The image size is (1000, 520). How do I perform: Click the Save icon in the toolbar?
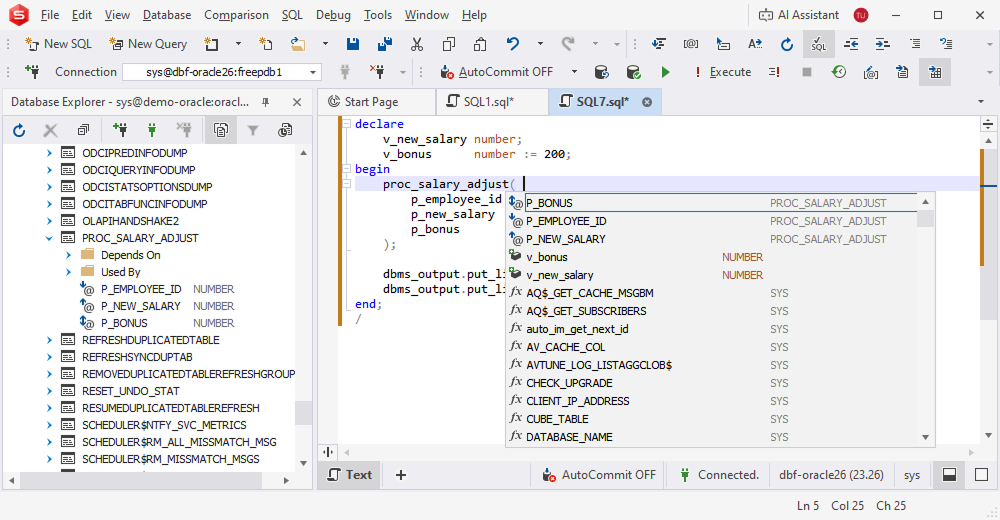[353, 44]
